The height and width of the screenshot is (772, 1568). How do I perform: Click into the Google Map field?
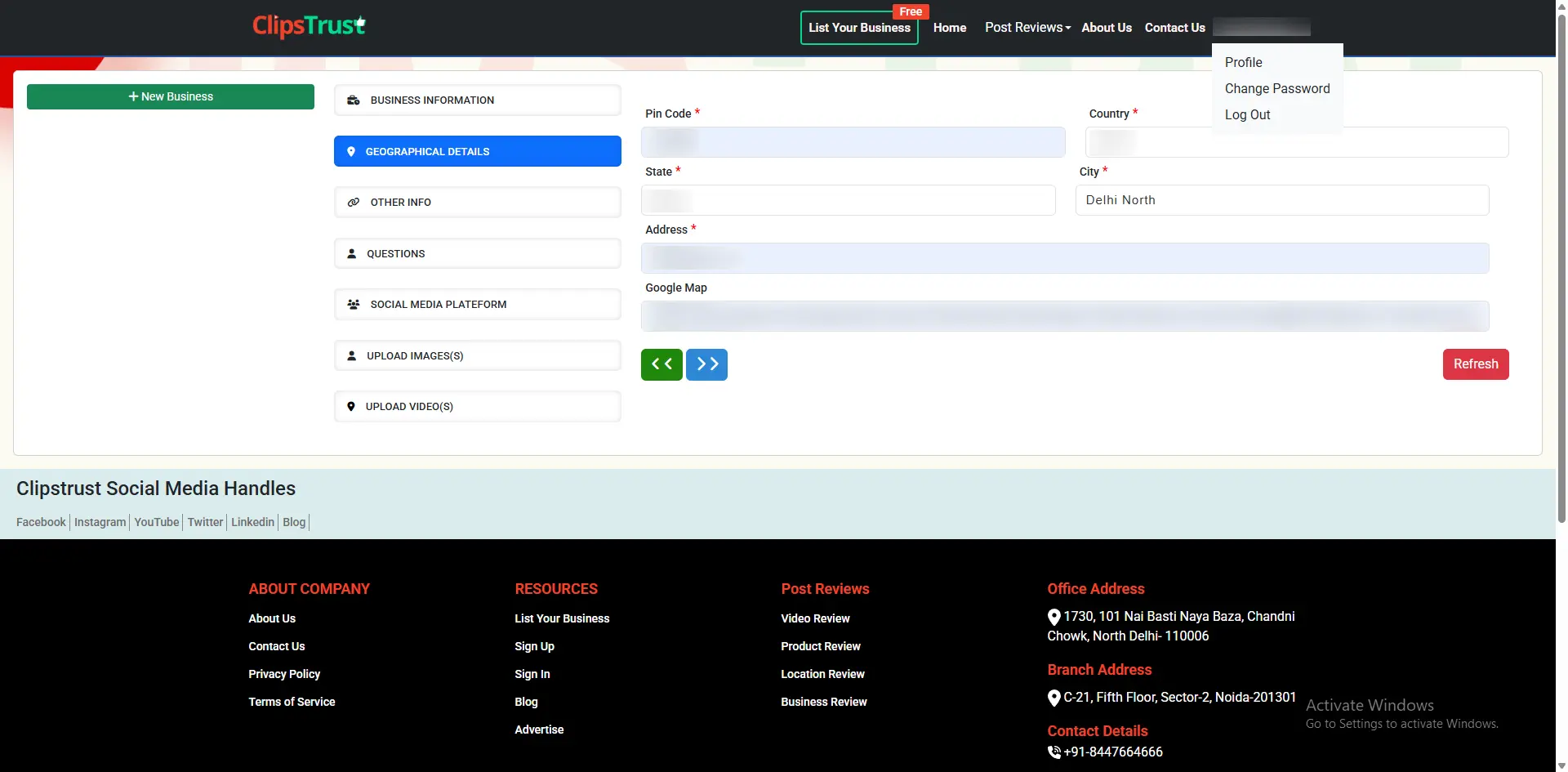click(x=1065, y=316)
